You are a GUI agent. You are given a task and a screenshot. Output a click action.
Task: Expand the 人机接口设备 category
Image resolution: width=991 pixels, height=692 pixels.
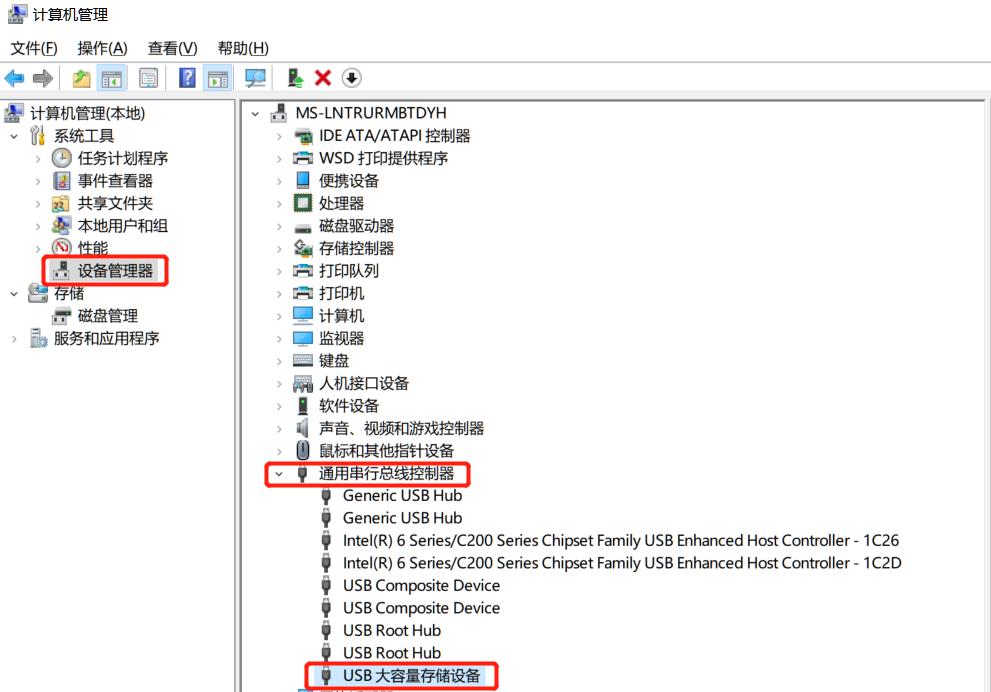tap(279, 384)
